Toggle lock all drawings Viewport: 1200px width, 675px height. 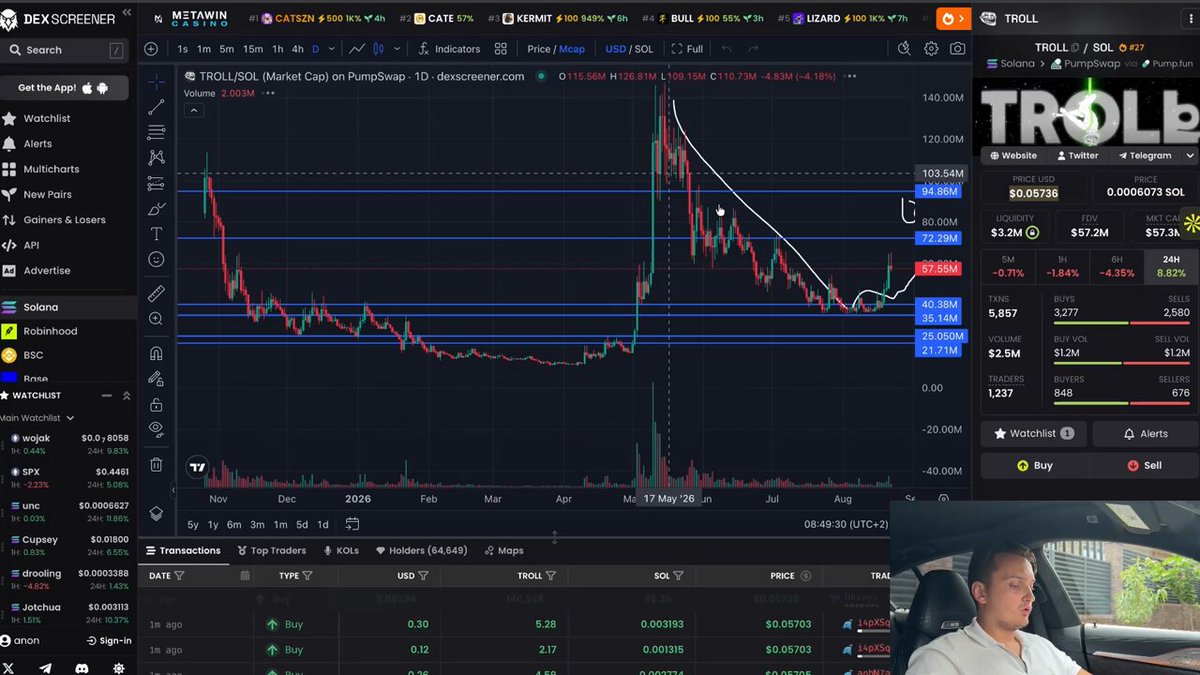[x=156, y=405]
